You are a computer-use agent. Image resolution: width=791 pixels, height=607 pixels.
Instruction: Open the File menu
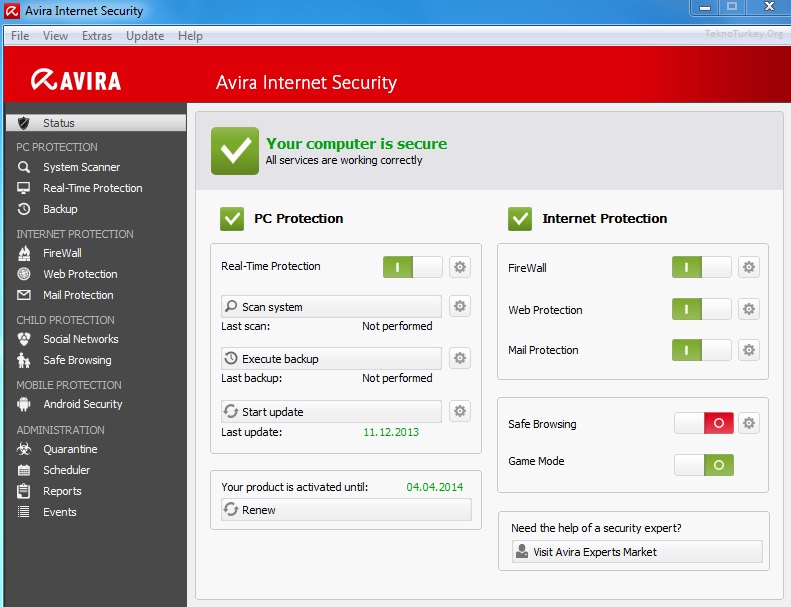click(x=20, y=36)
